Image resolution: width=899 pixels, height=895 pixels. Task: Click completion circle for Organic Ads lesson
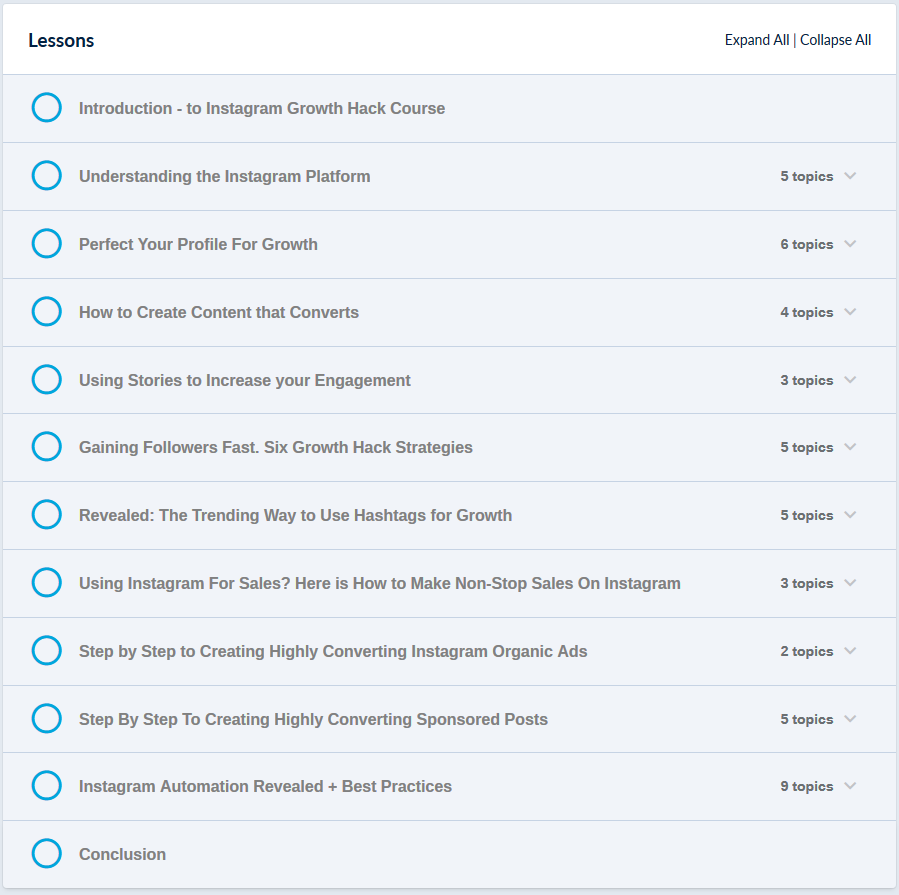[x=46, y=651]
